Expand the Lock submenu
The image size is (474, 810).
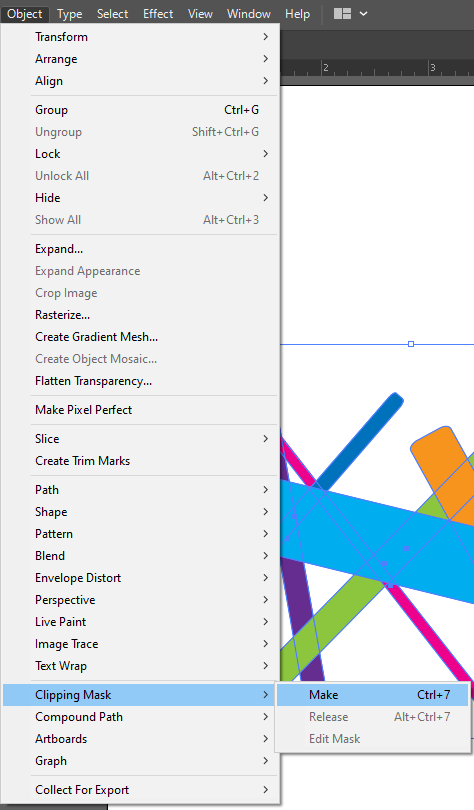[140, 153]
